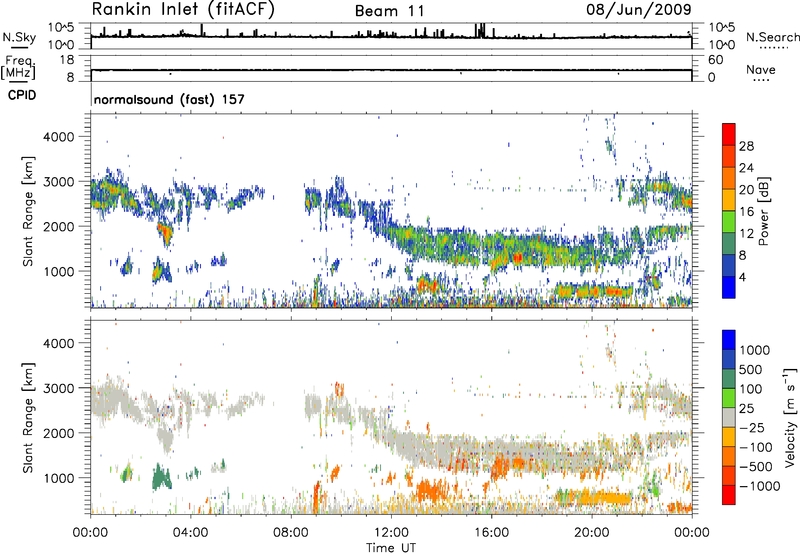Viewport: 800px width, 554px height.
Task: Select the '-1000' Velocity colorbar value
Action: point(760,486)
